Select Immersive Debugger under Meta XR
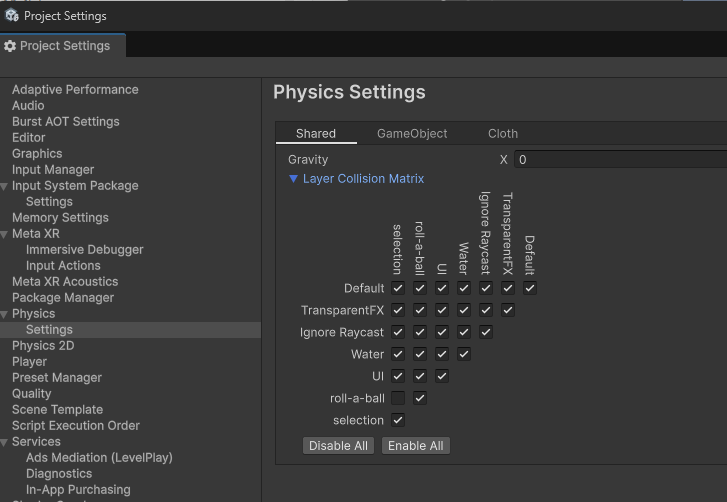 pos(84,249)
